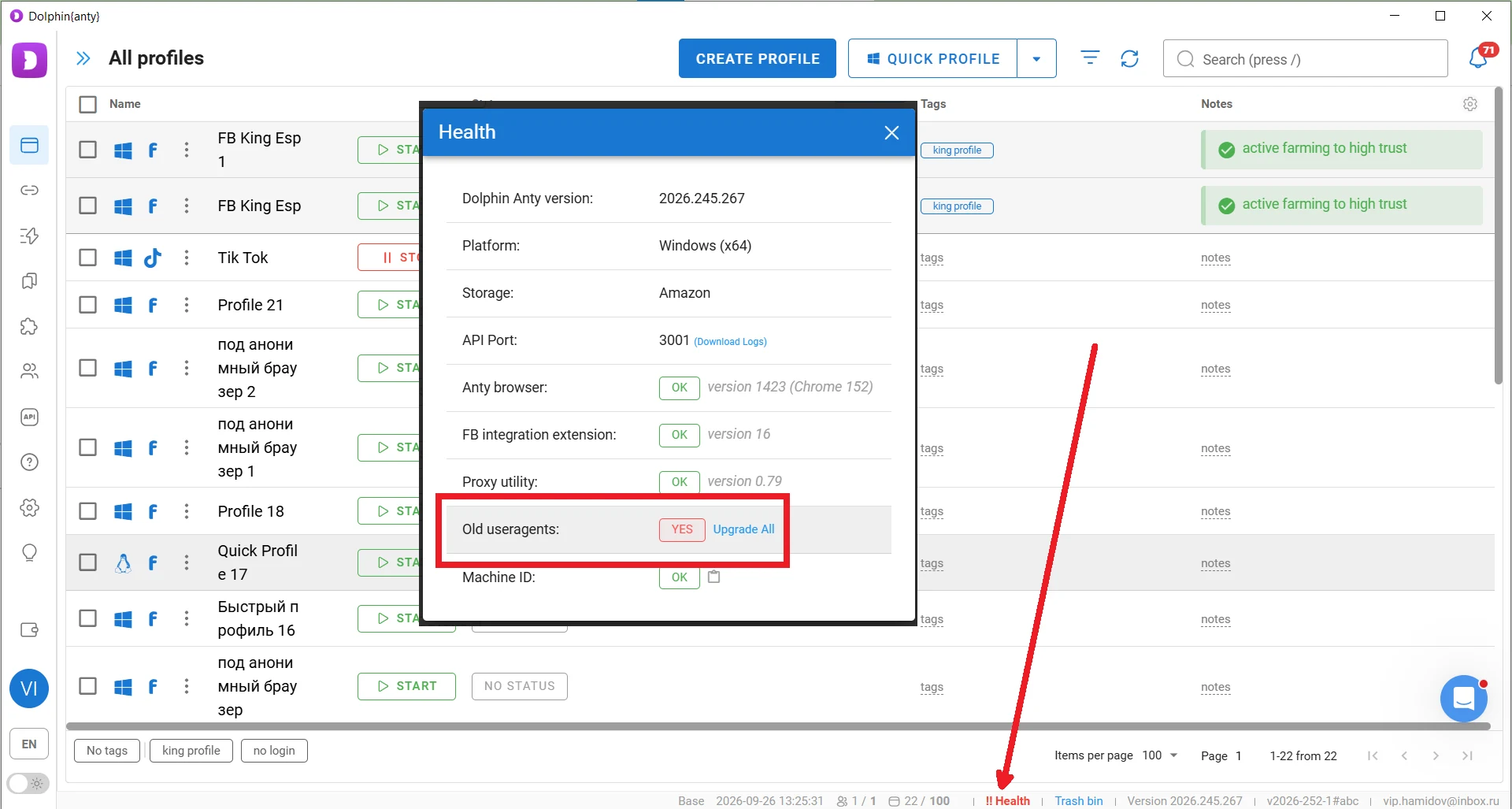This screenshot has height=809, width=1512.
Task: Open the wallet billing icon in sidebar
Action: click(x=29, y=629)
